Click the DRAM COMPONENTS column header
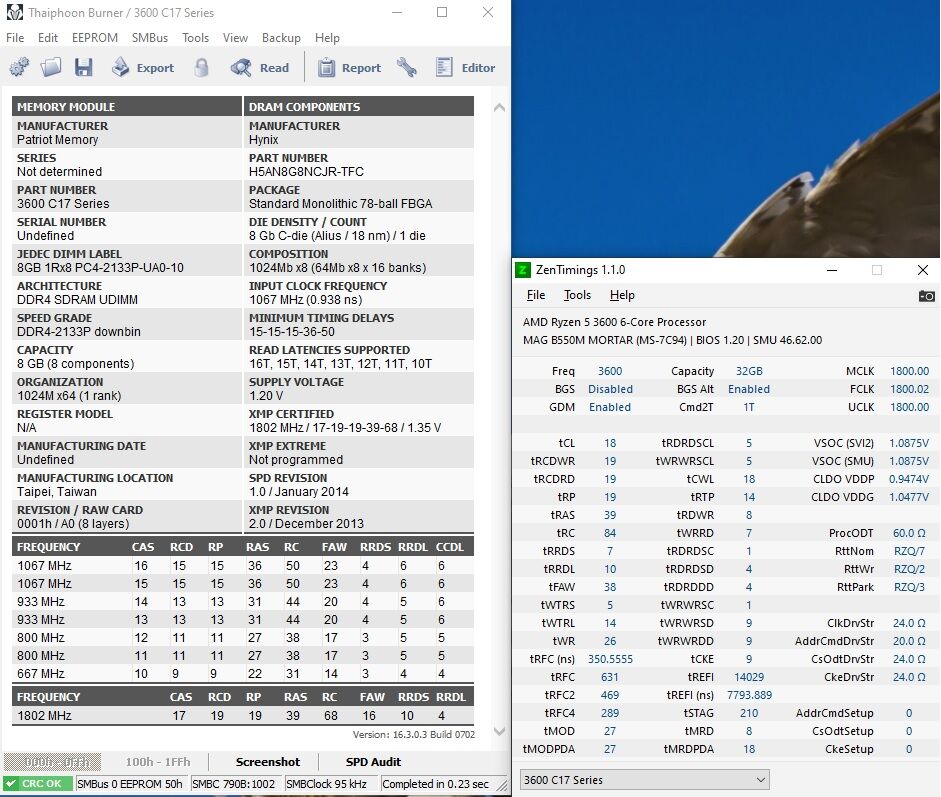This screenshot has height=797, width=941. 359,106
